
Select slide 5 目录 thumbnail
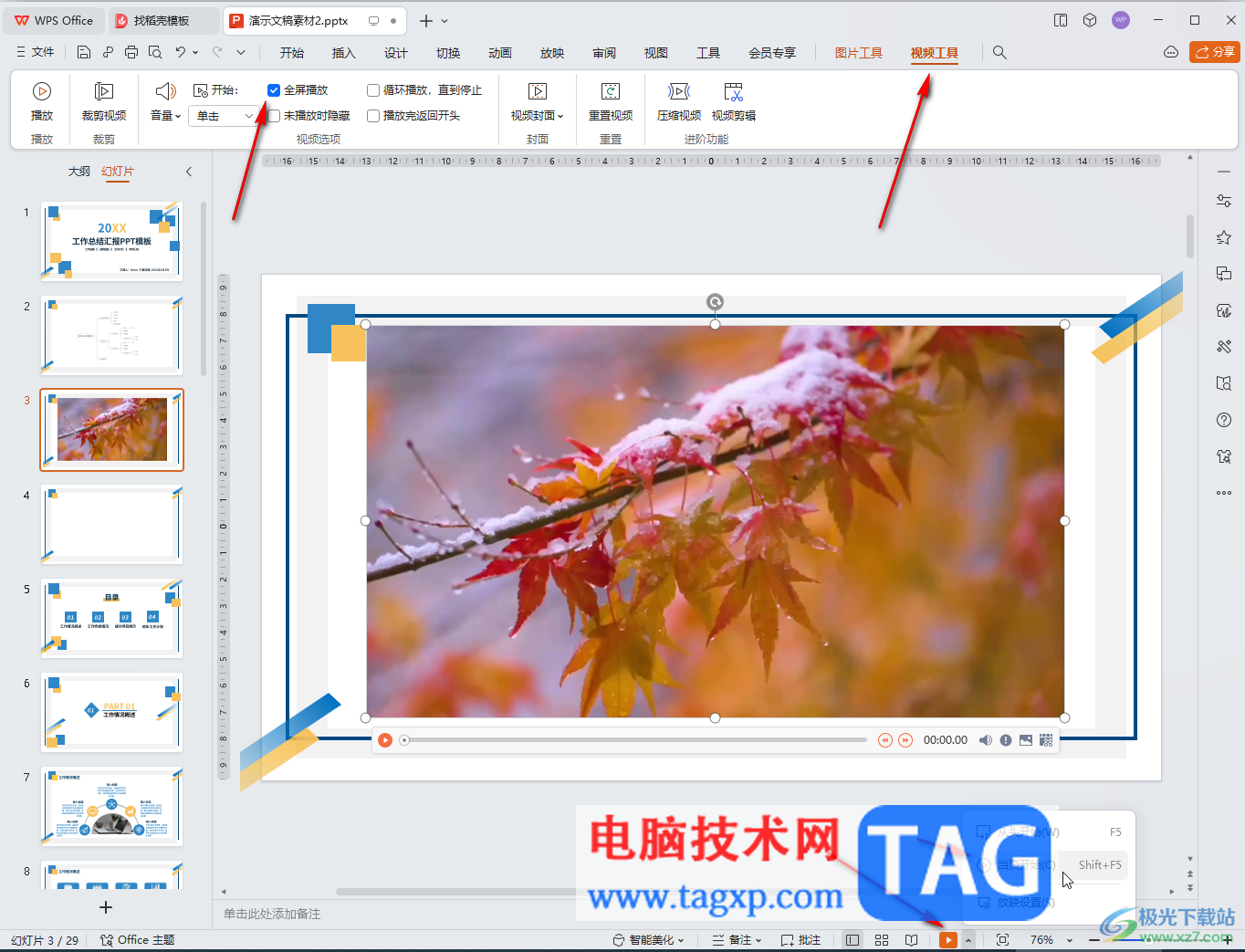click(x=111, y=618)
